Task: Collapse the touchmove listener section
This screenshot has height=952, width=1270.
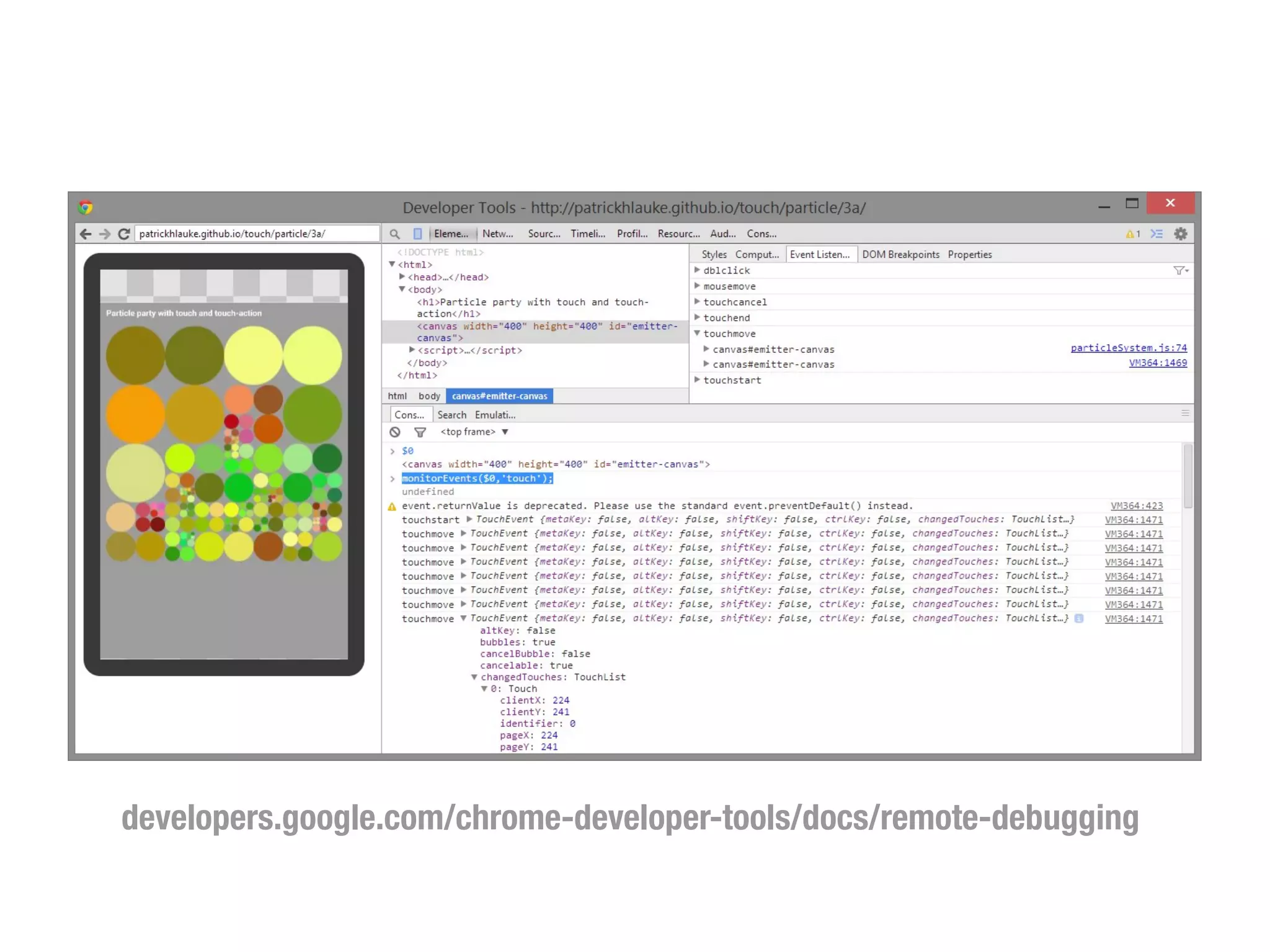Action: pyautogui.click(x=697, y=333)
